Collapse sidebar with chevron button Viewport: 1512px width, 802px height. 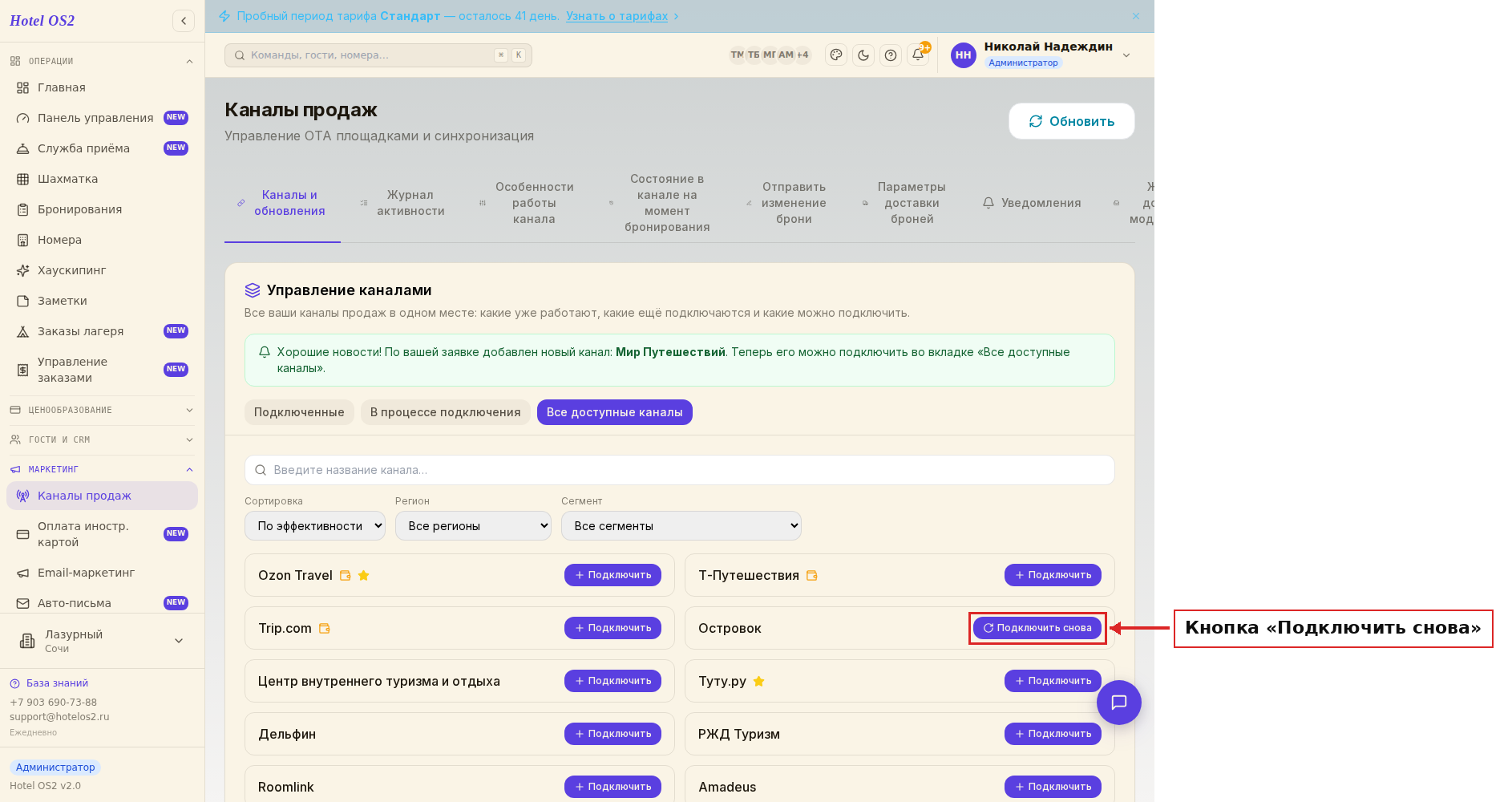click(184, 21)
